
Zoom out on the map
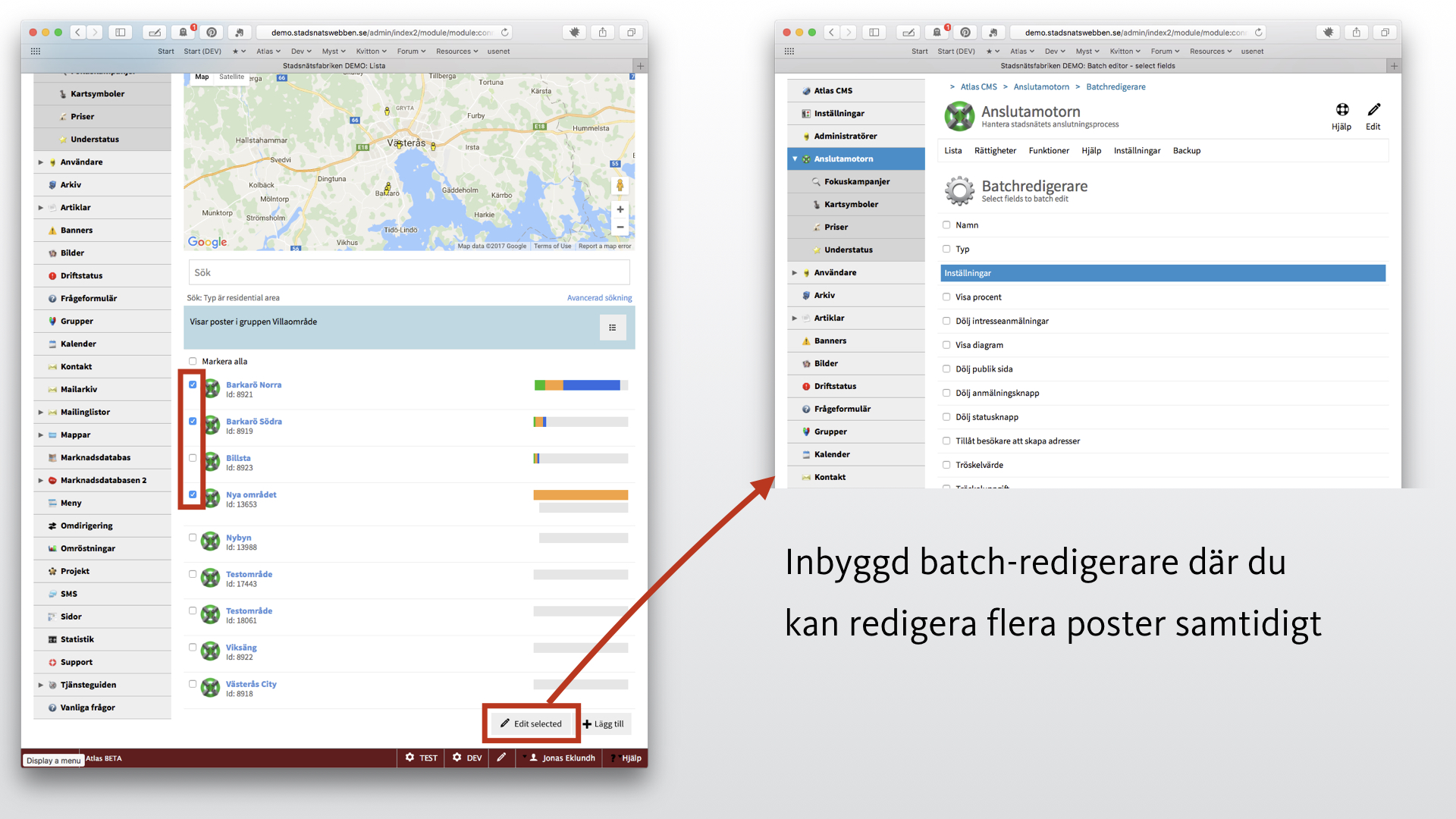(620, 227)
